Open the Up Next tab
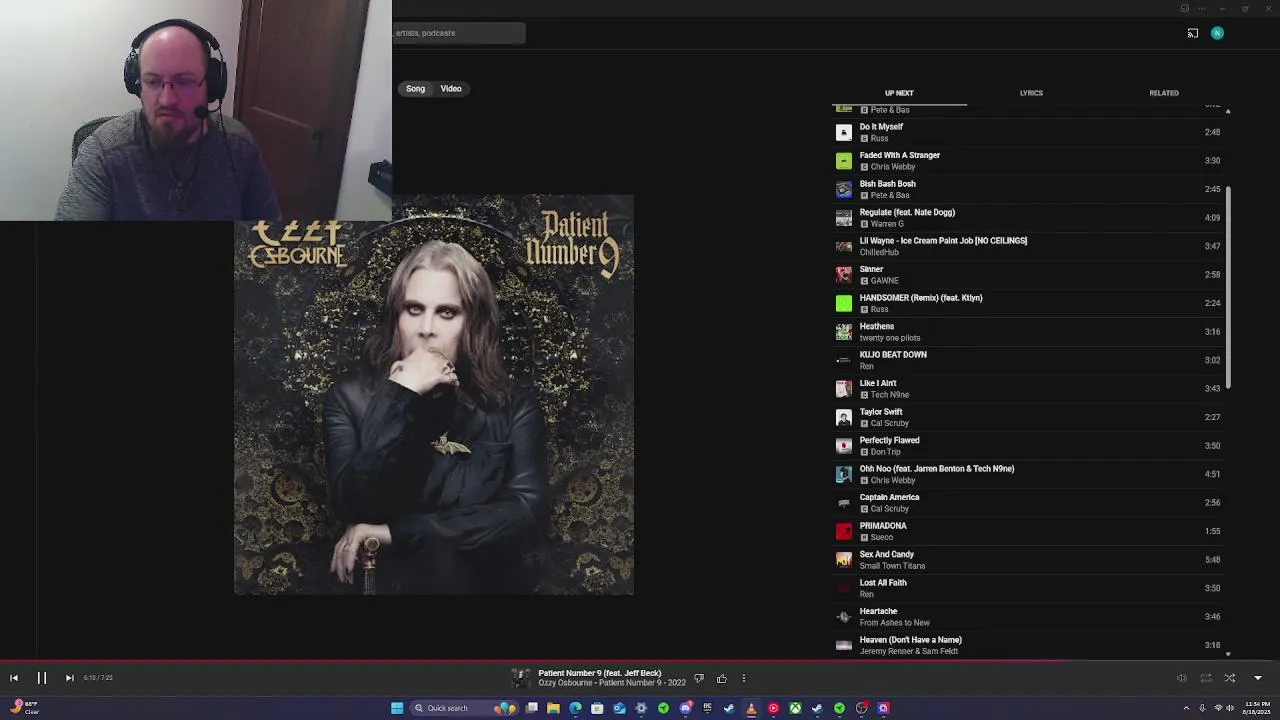Viewport: 1280px width, 720px height. click(x=899, y=93)
